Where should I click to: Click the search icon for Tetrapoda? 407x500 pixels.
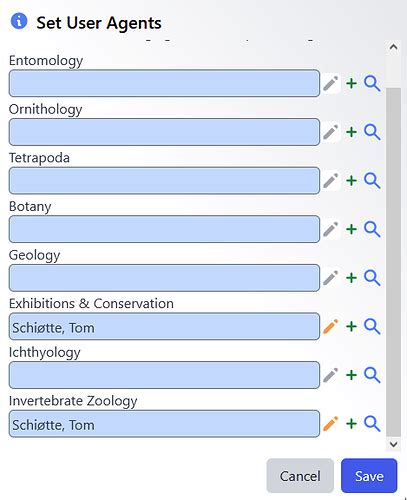[x=372, y=181]
